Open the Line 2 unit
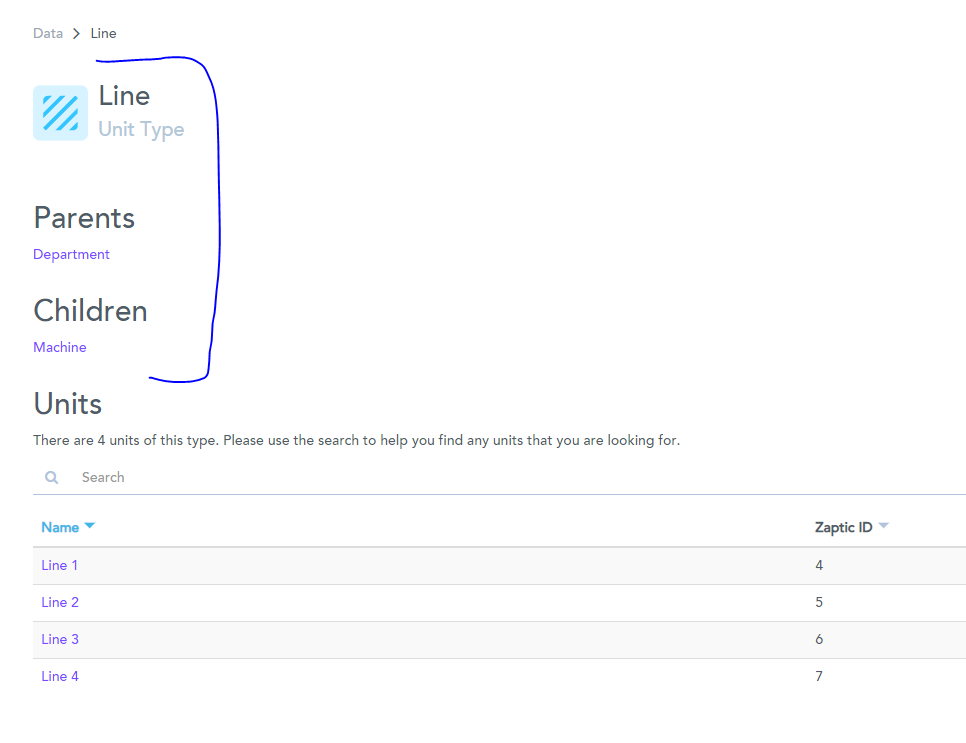966x743 pixels. 60,603
